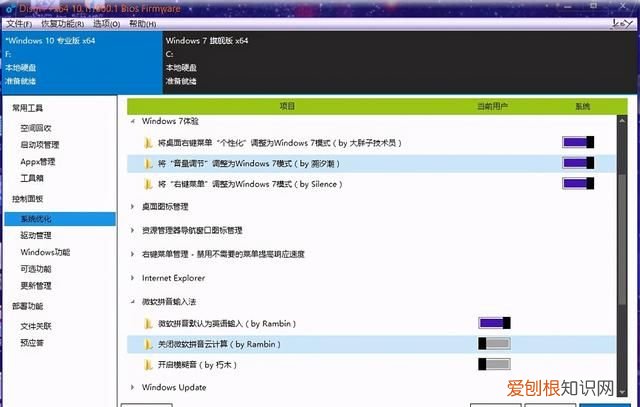Click folder icon of "右键菜单" by Silence row

point(148,185)
